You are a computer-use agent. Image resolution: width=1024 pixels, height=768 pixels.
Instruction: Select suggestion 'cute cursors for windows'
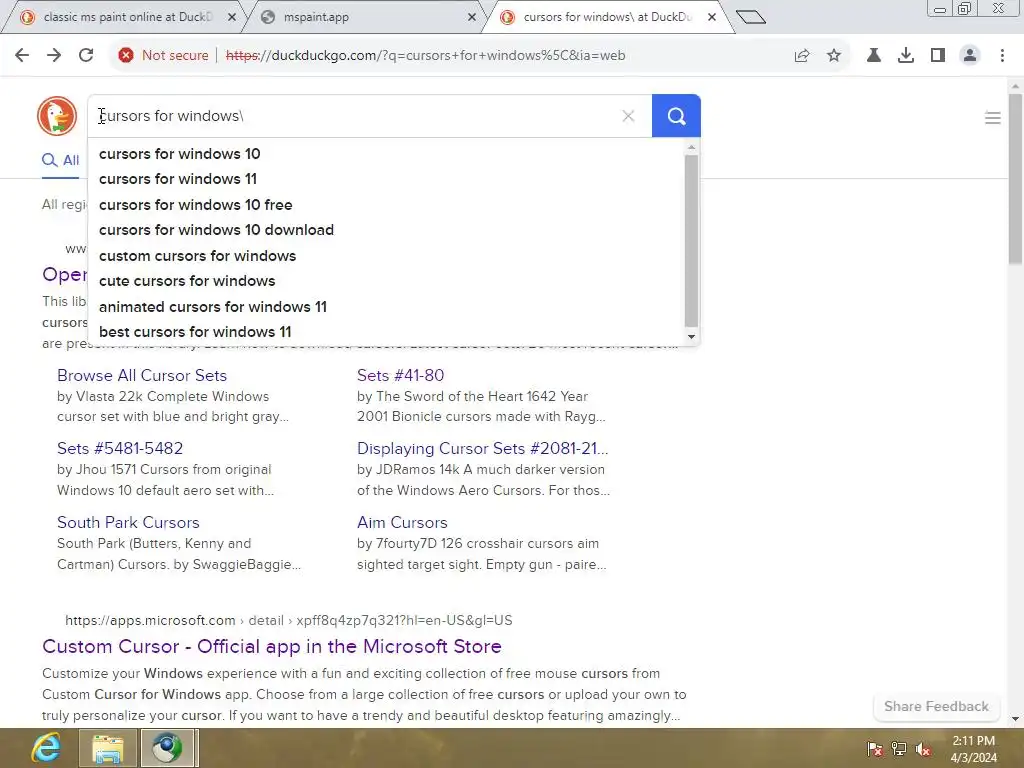click(x=187, y=281)
